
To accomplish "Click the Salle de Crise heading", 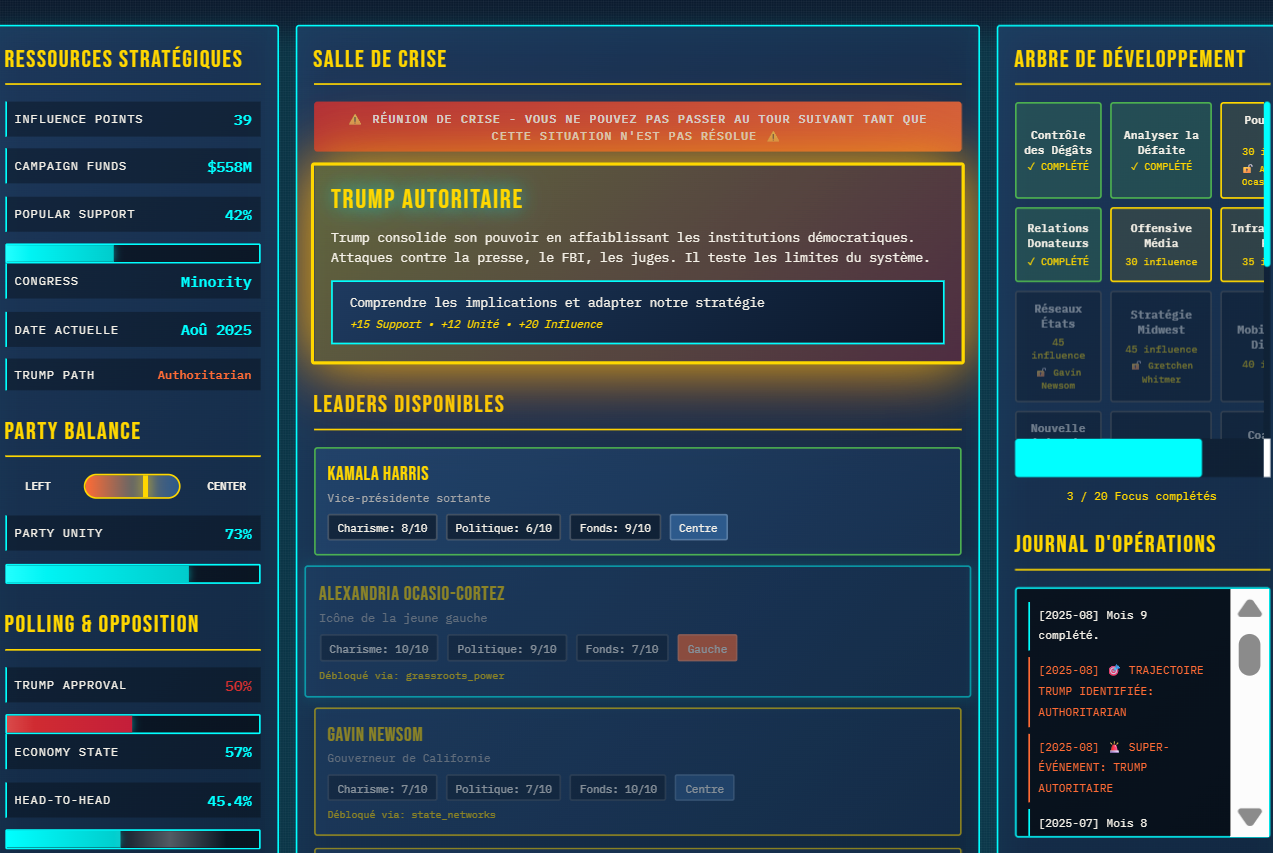I will tap(380, 59).
